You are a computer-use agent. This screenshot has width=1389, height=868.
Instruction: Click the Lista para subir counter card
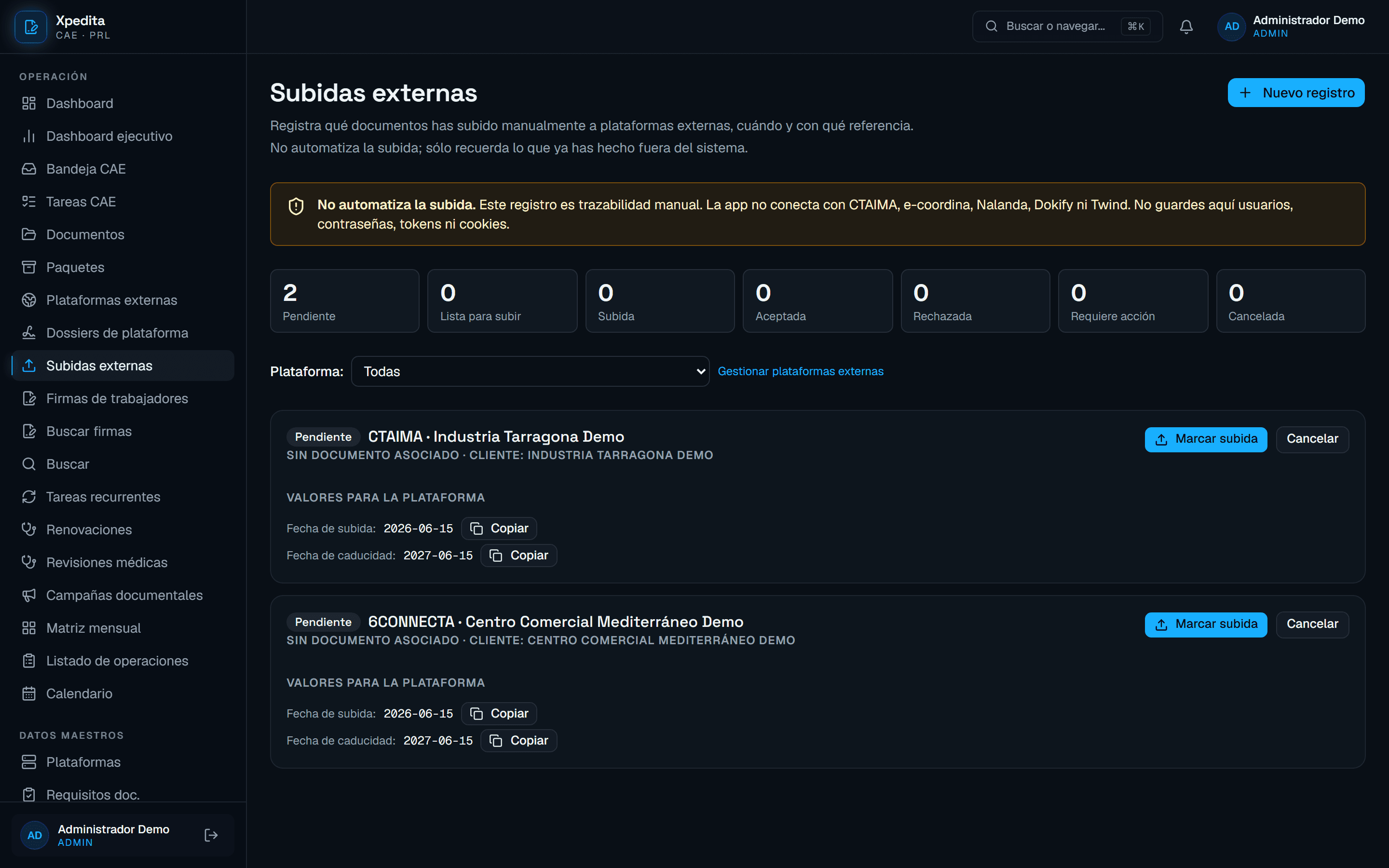coord(502,301)
